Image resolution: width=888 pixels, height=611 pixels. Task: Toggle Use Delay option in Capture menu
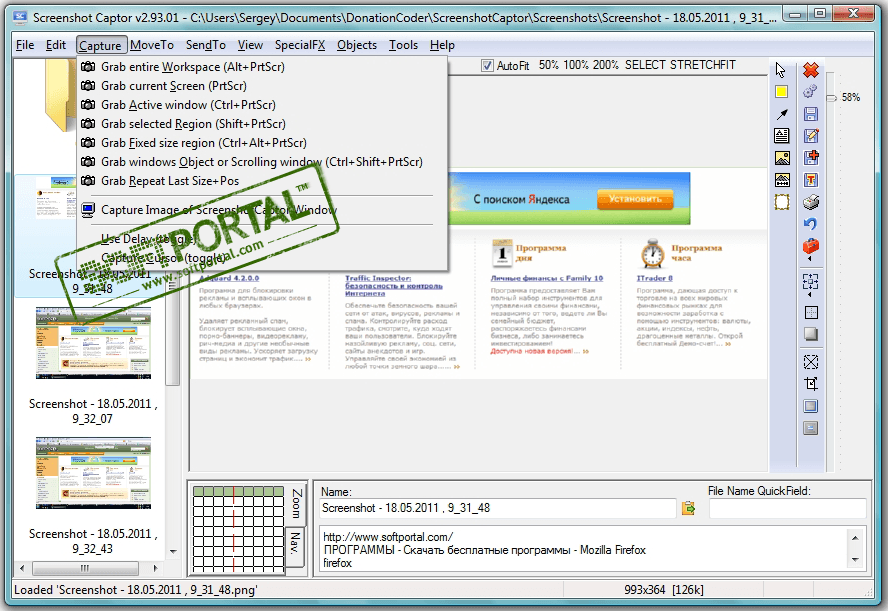tap(148, 239)
